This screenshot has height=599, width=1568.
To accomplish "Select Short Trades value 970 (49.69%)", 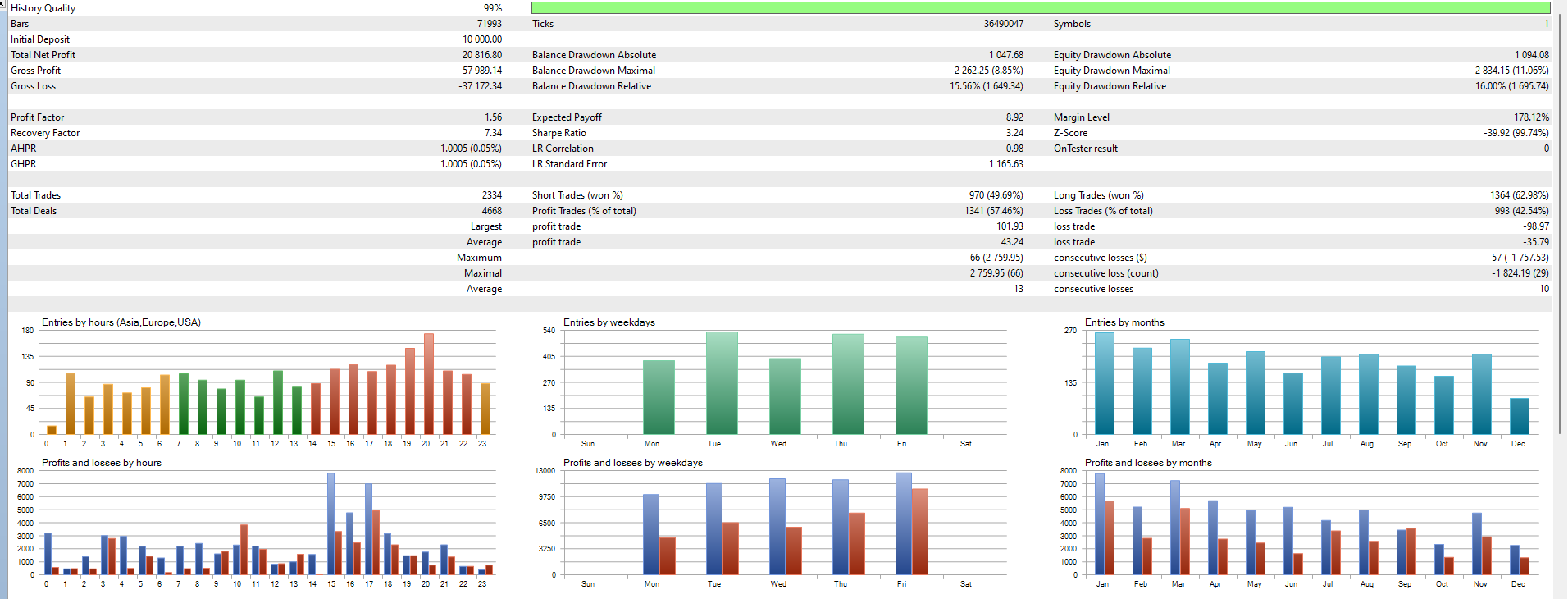I will (x=996, y=195).
